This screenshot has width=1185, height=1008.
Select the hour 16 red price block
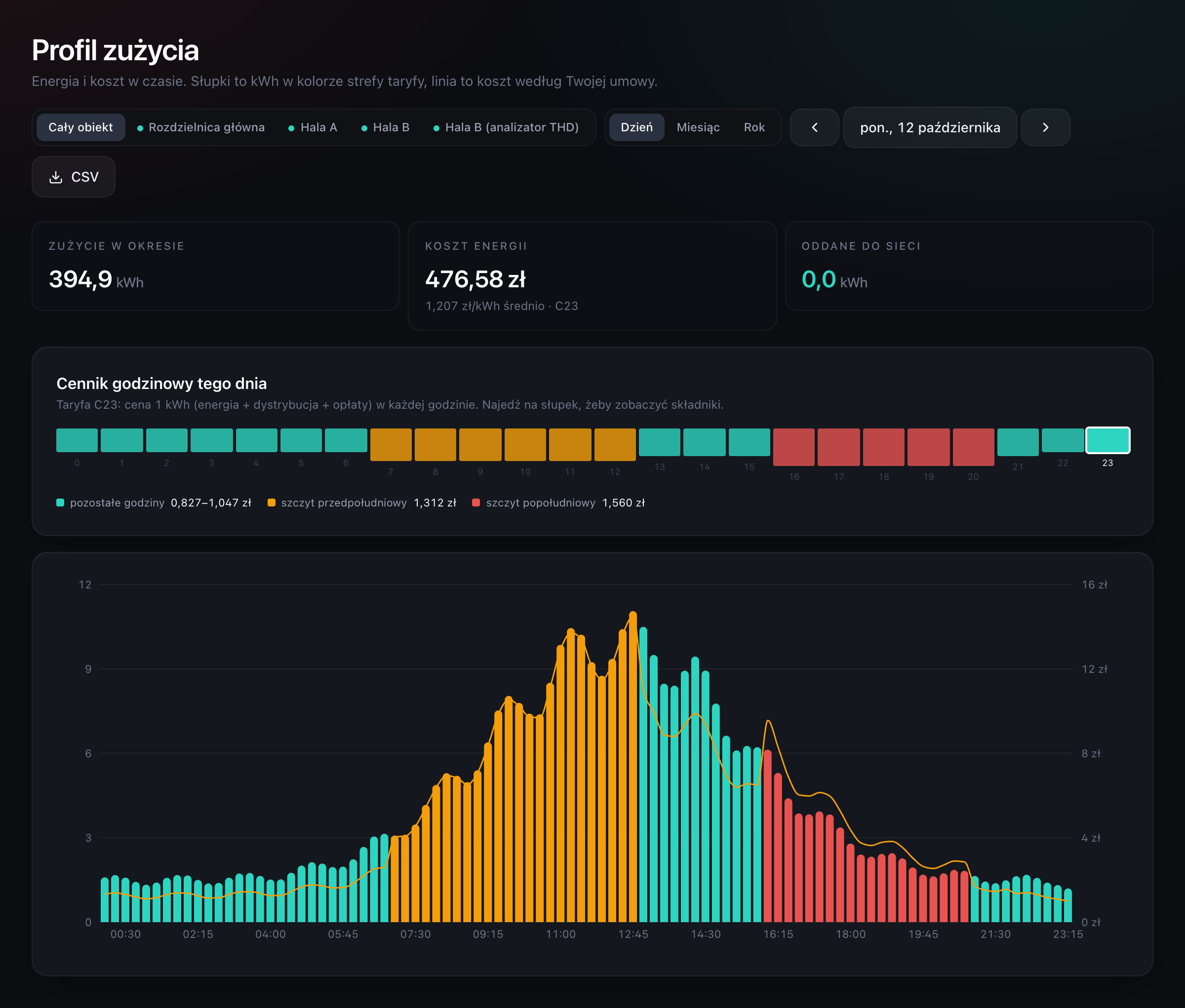click(x=794, y=447)
